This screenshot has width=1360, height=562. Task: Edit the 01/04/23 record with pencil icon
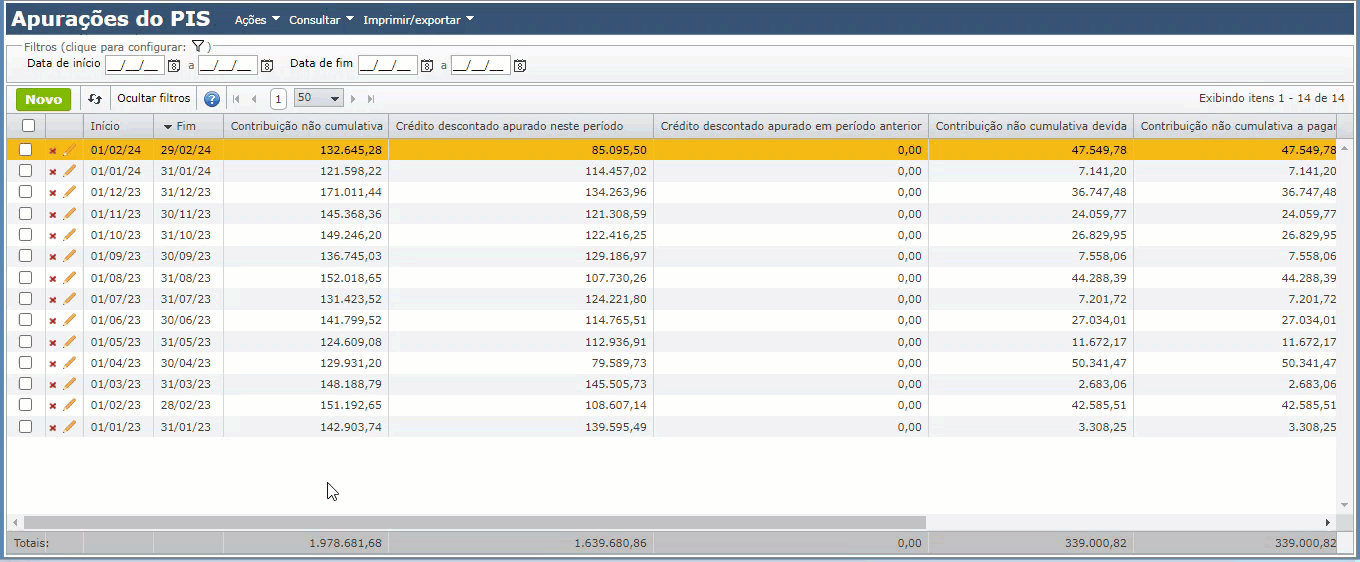(x=69, y=363)
